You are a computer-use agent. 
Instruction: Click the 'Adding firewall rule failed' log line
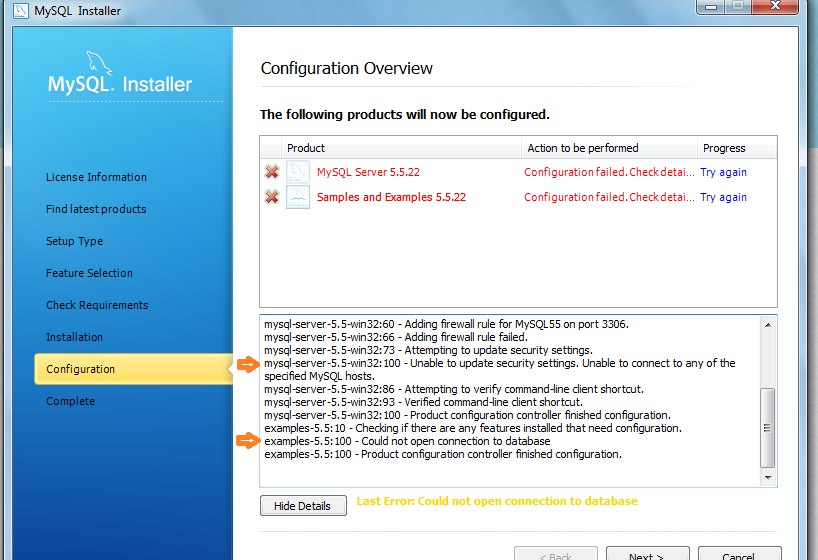(x=396, y=337)
